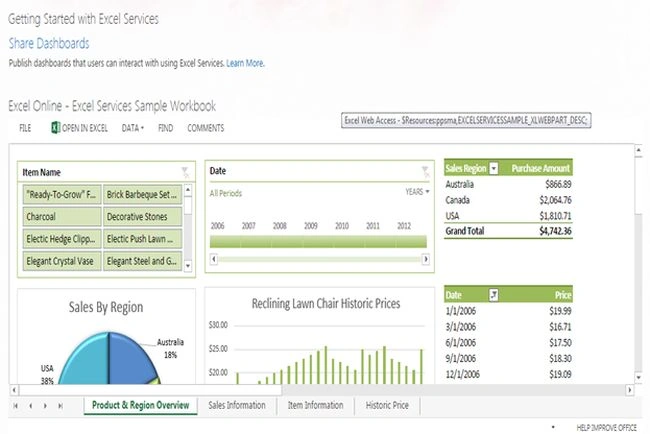Open the Share Dashboards link
The image size is (650, 434).
click(x=49, y=43)
